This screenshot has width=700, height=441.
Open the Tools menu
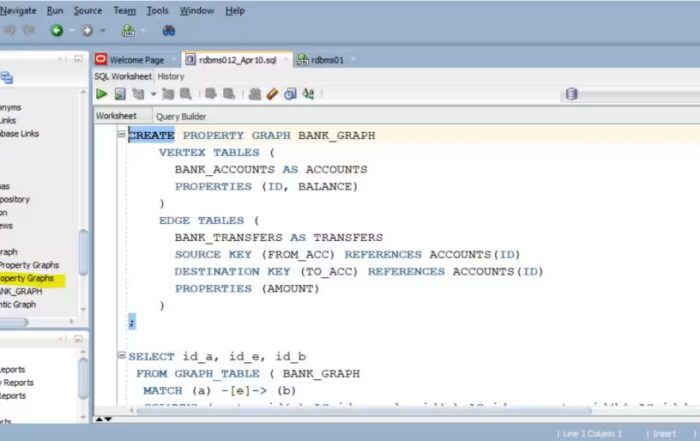[x=158, y=11]
